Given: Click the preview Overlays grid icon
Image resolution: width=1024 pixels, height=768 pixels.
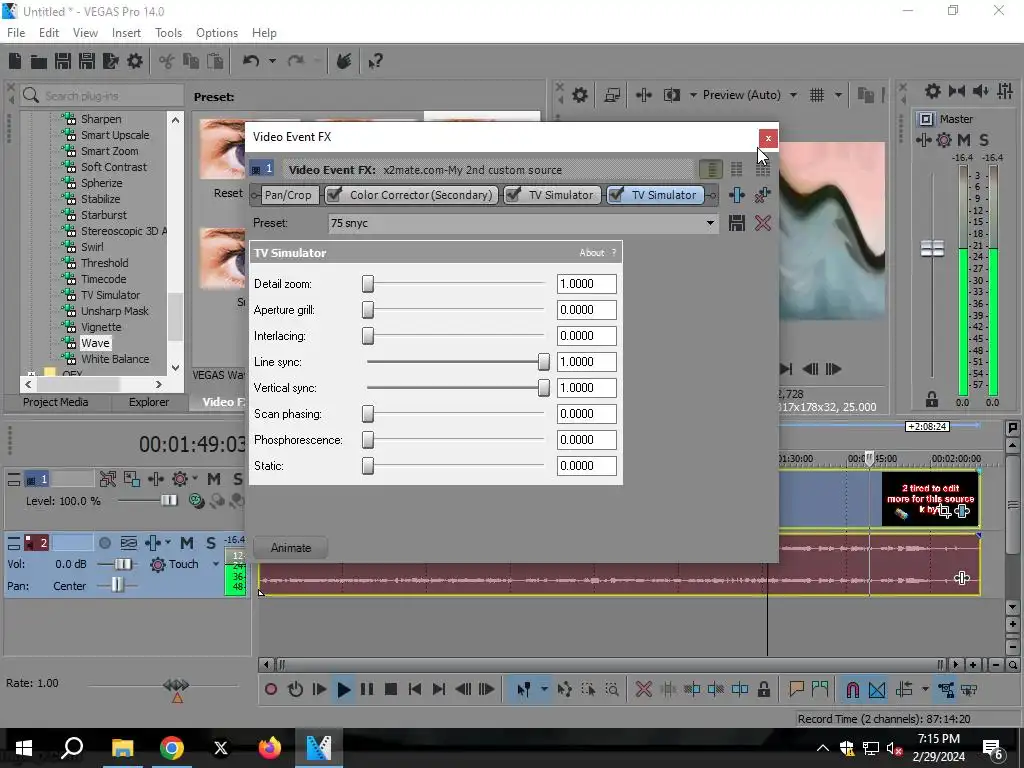Looking at the screenshot, I should 816,95.
